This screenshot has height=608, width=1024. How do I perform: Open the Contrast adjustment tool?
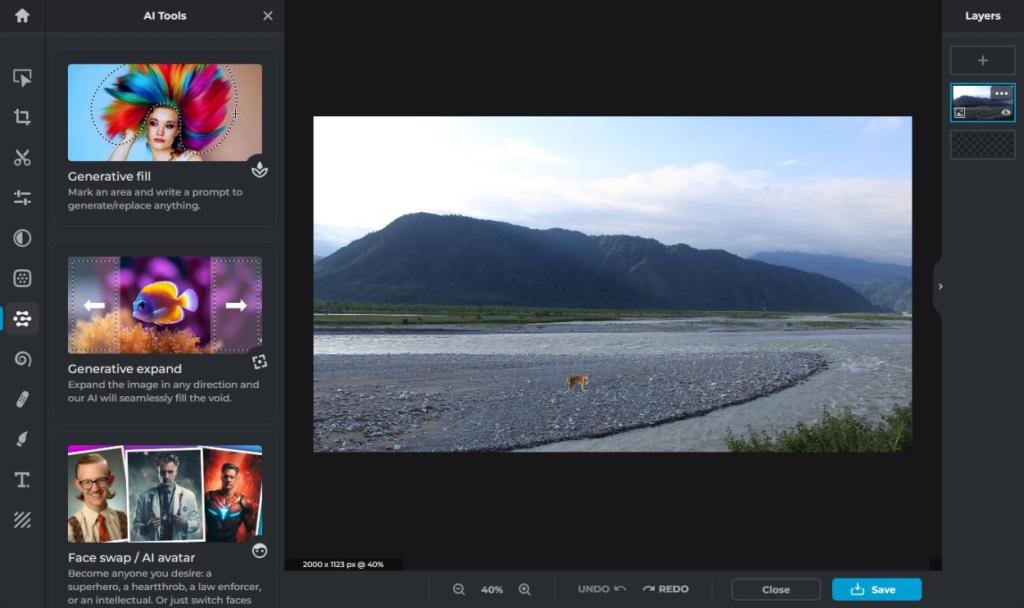point(20,239)
